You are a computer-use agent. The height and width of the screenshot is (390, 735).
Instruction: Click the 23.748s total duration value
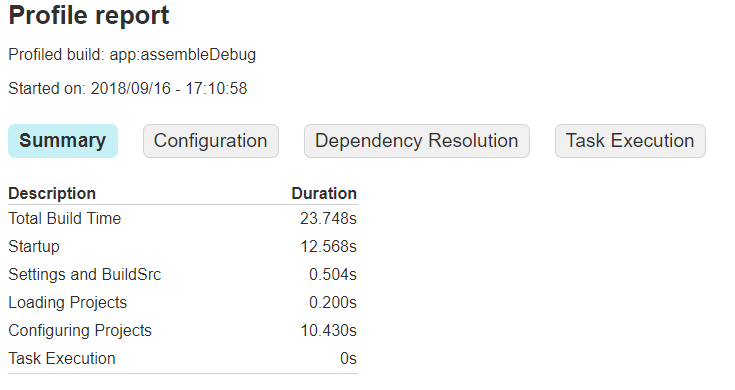328,218
